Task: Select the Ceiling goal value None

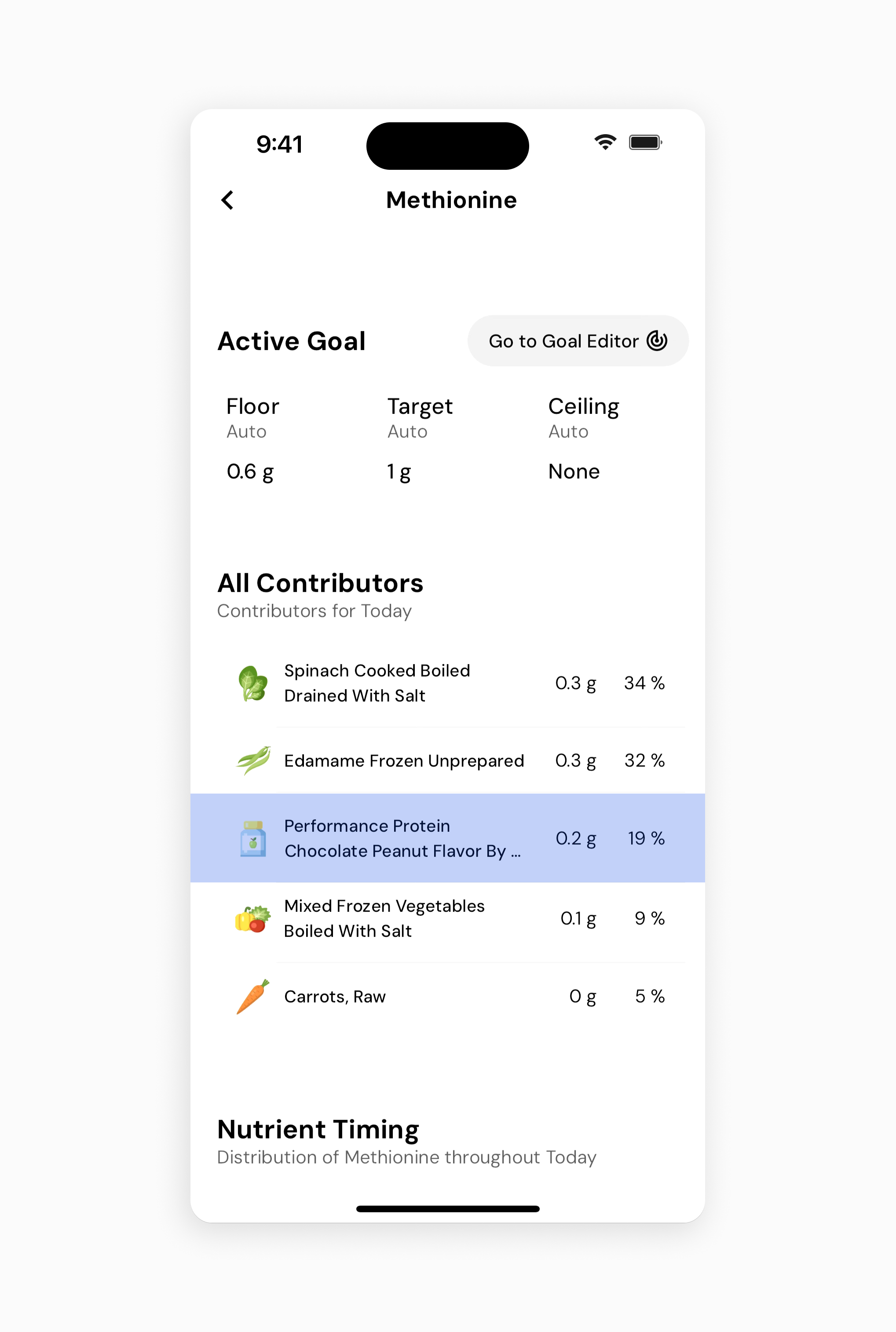Action: (x=574, y=472)
